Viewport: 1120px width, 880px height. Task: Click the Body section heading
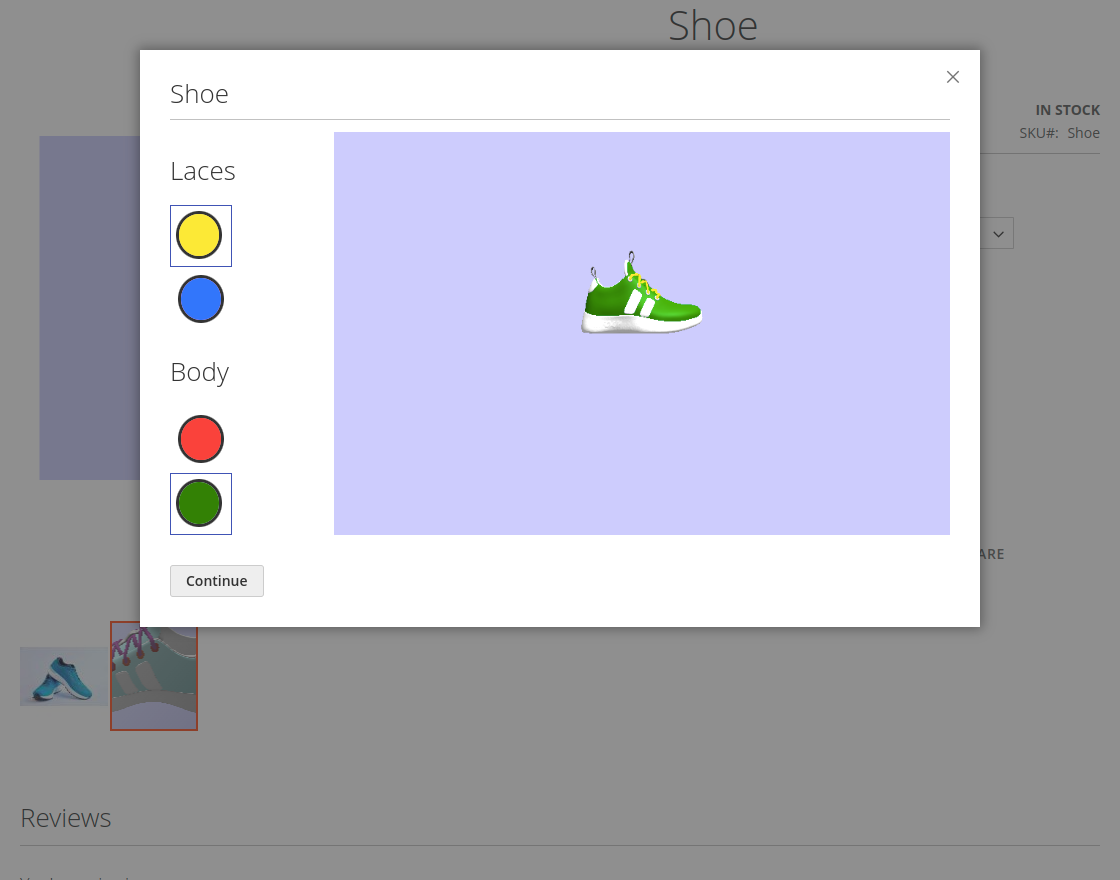coord(200,372)
